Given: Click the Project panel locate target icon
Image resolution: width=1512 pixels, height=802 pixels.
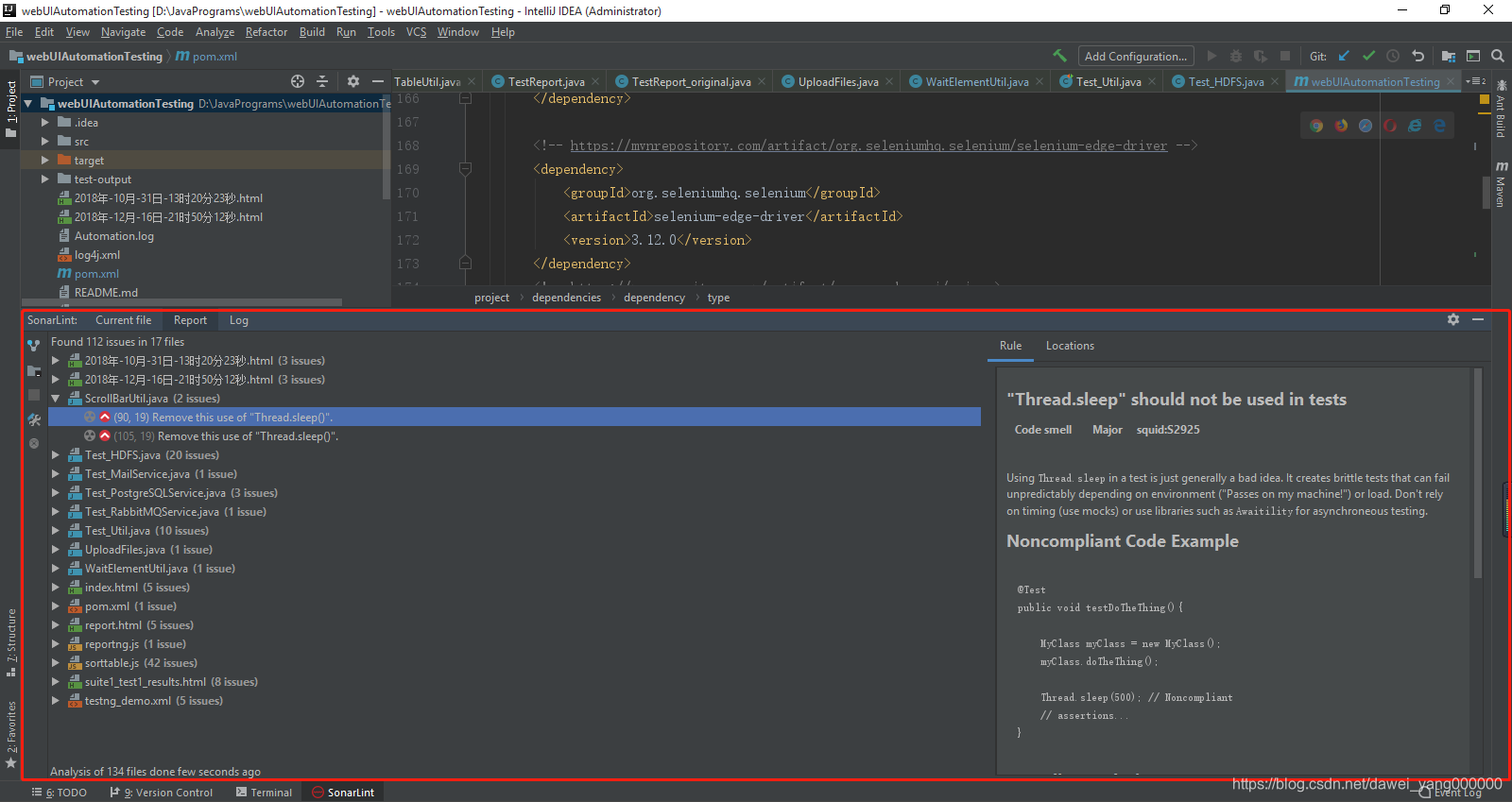Looking at the screenshot, I should pyautogui.click(x=298, y=81).
